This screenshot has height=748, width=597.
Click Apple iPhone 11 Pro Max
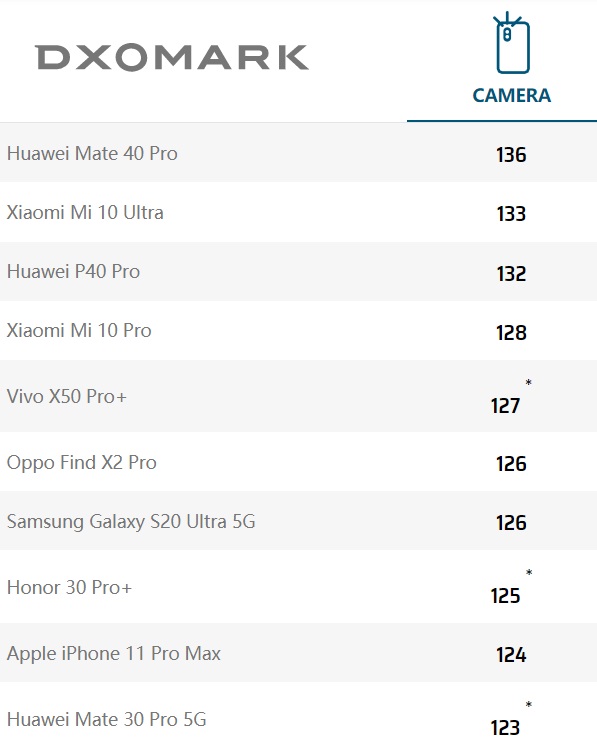click(x=114, y=654)
